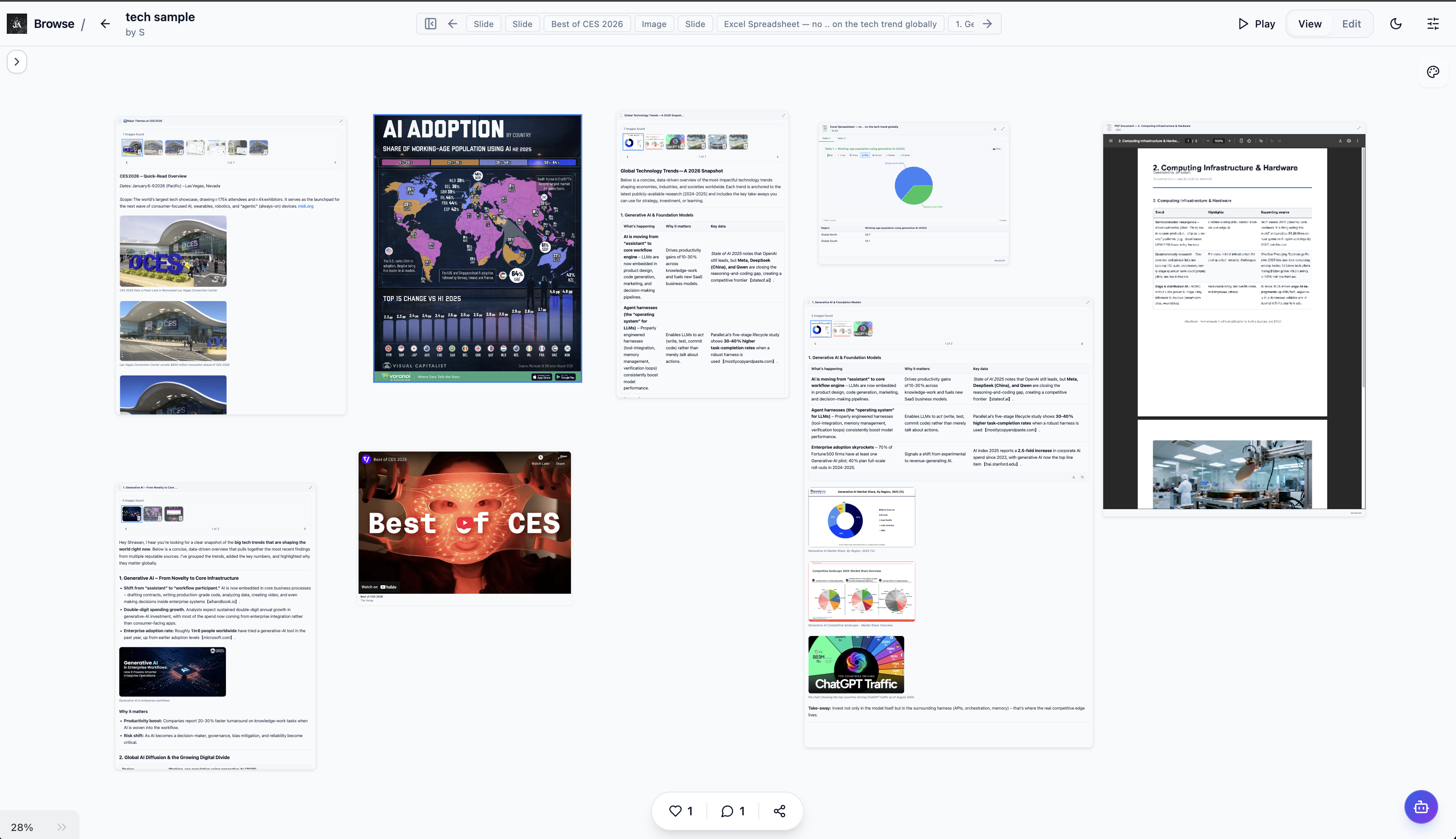Click the share icon at the bottom center

(779, 811)
